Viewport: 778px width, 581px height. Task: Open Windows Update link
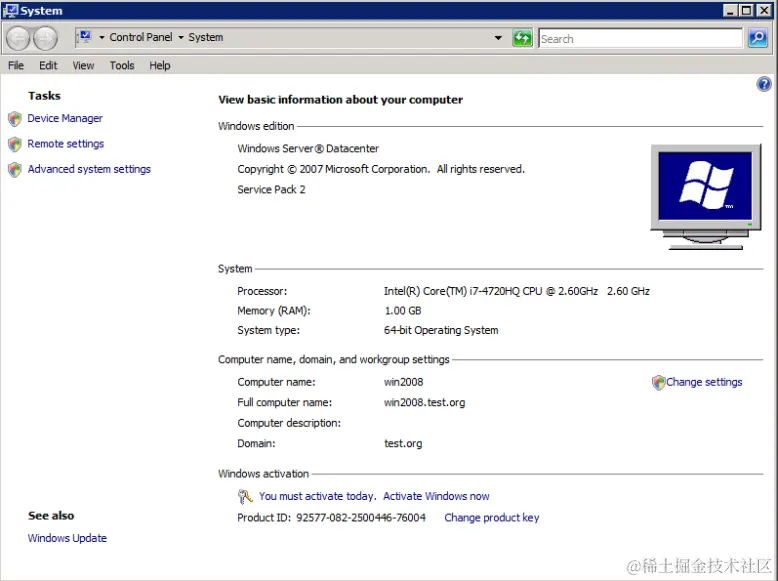click(x=67, y=538)
